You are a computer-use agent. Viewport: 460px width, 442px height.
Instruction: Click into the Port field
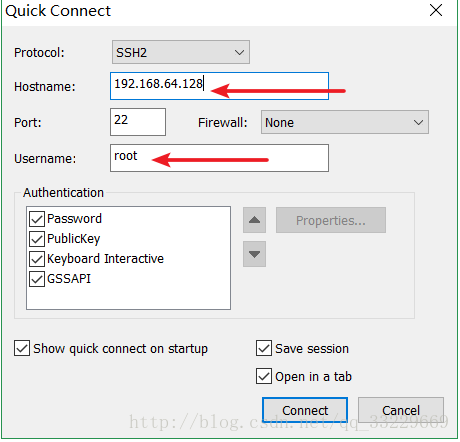[x=138, y=122]
